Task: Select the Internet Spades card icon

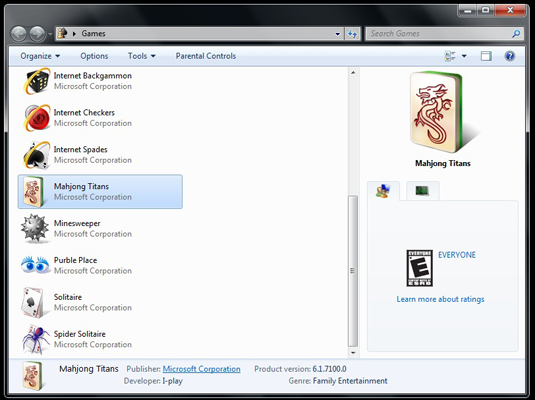Action: (37, 155)
